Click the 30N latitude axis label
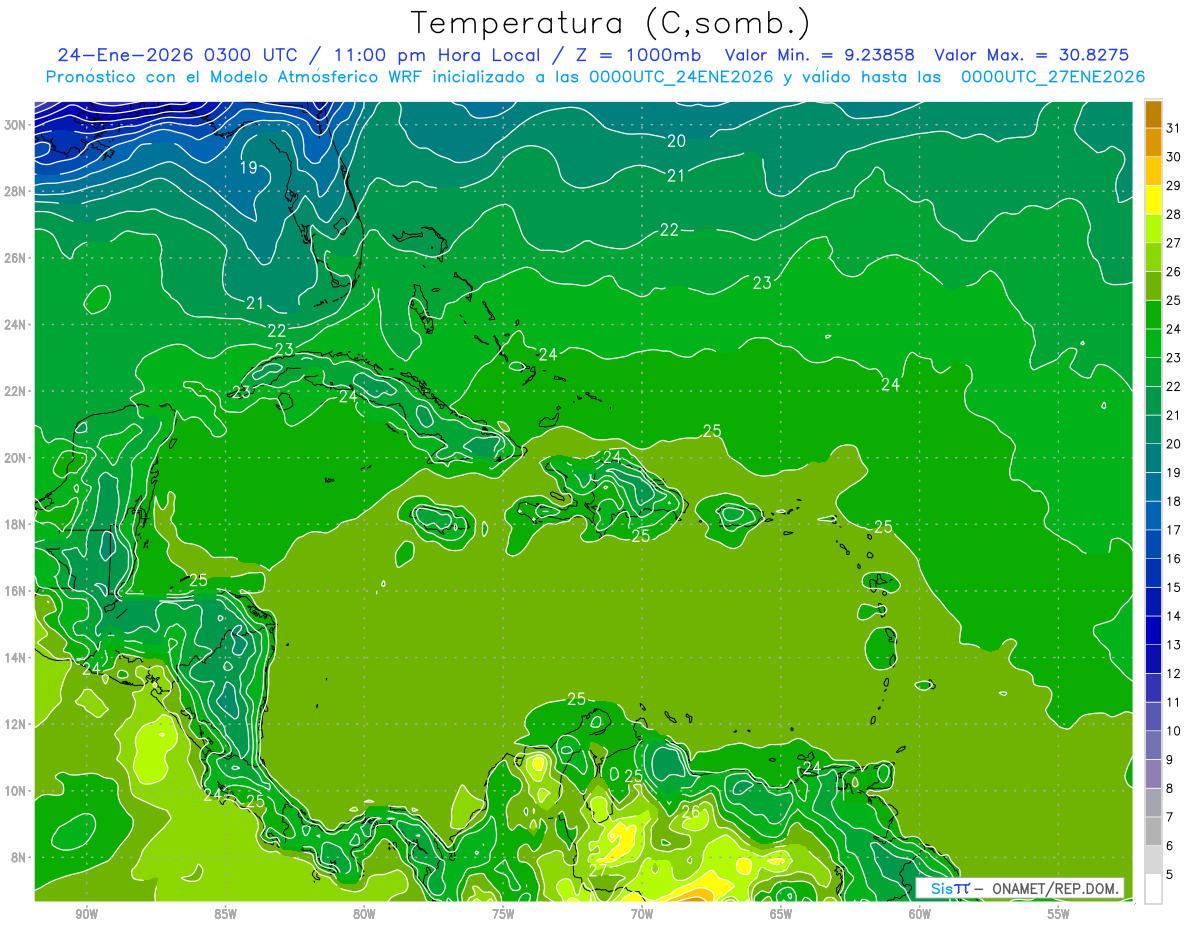Screen dimensions: 1200x927 click(14, 125)
